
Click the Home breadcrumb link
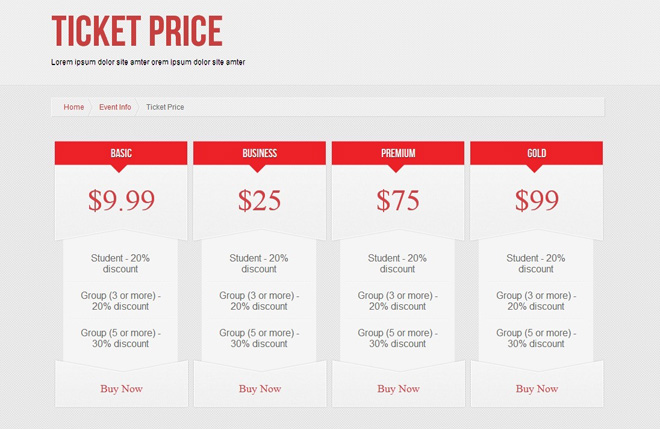coord(74,107)
